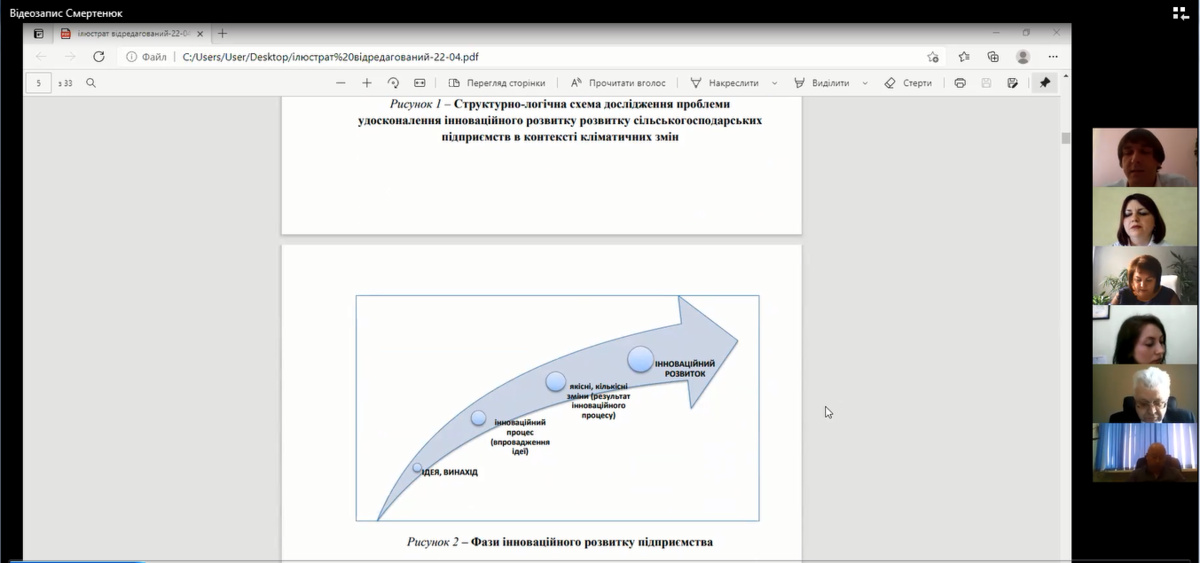Image resolution: width=1200 pixels, height=563 pixels.
Task: Select top participant video thumbnail
Action: point(1144,158)
